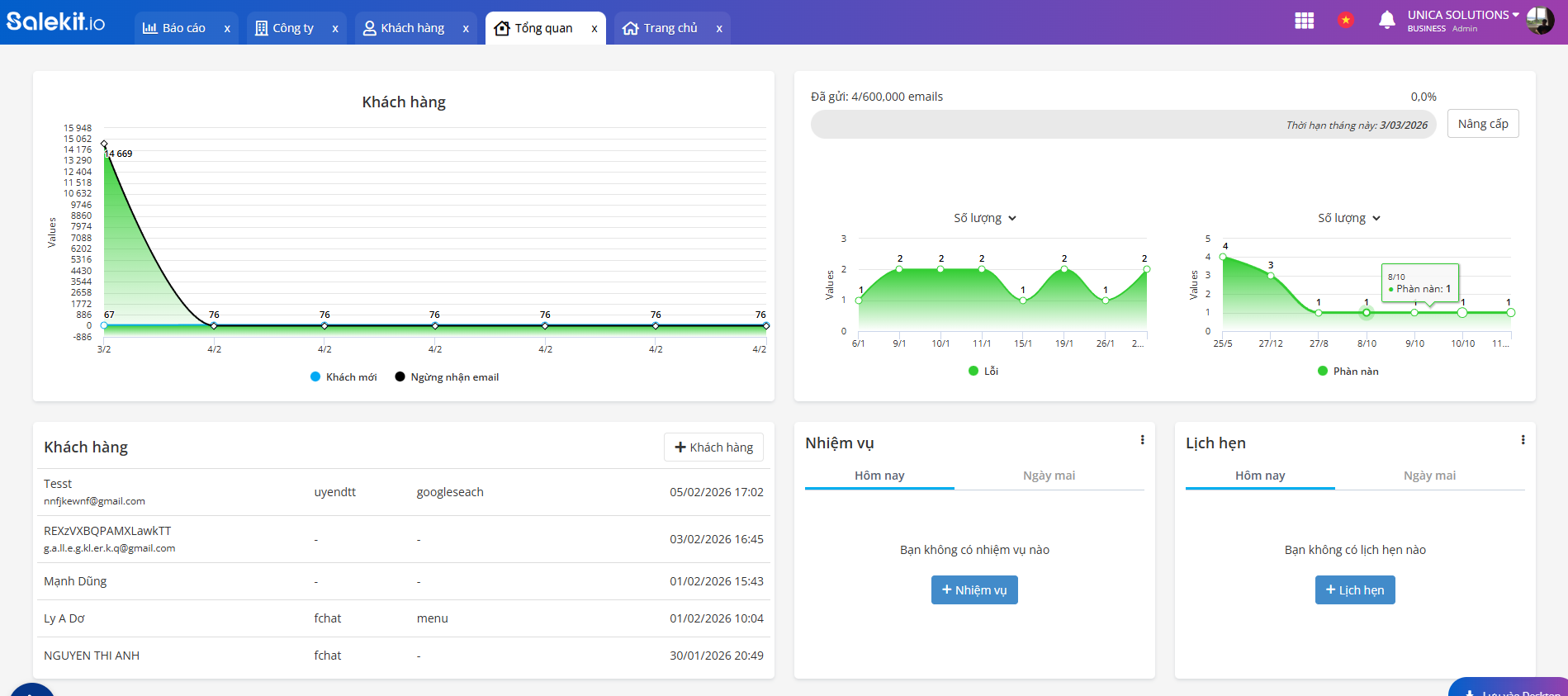Viewport: 1568px width, 696px height.
Task: Click the Nâng cấp button
Action: [1482, 124]
